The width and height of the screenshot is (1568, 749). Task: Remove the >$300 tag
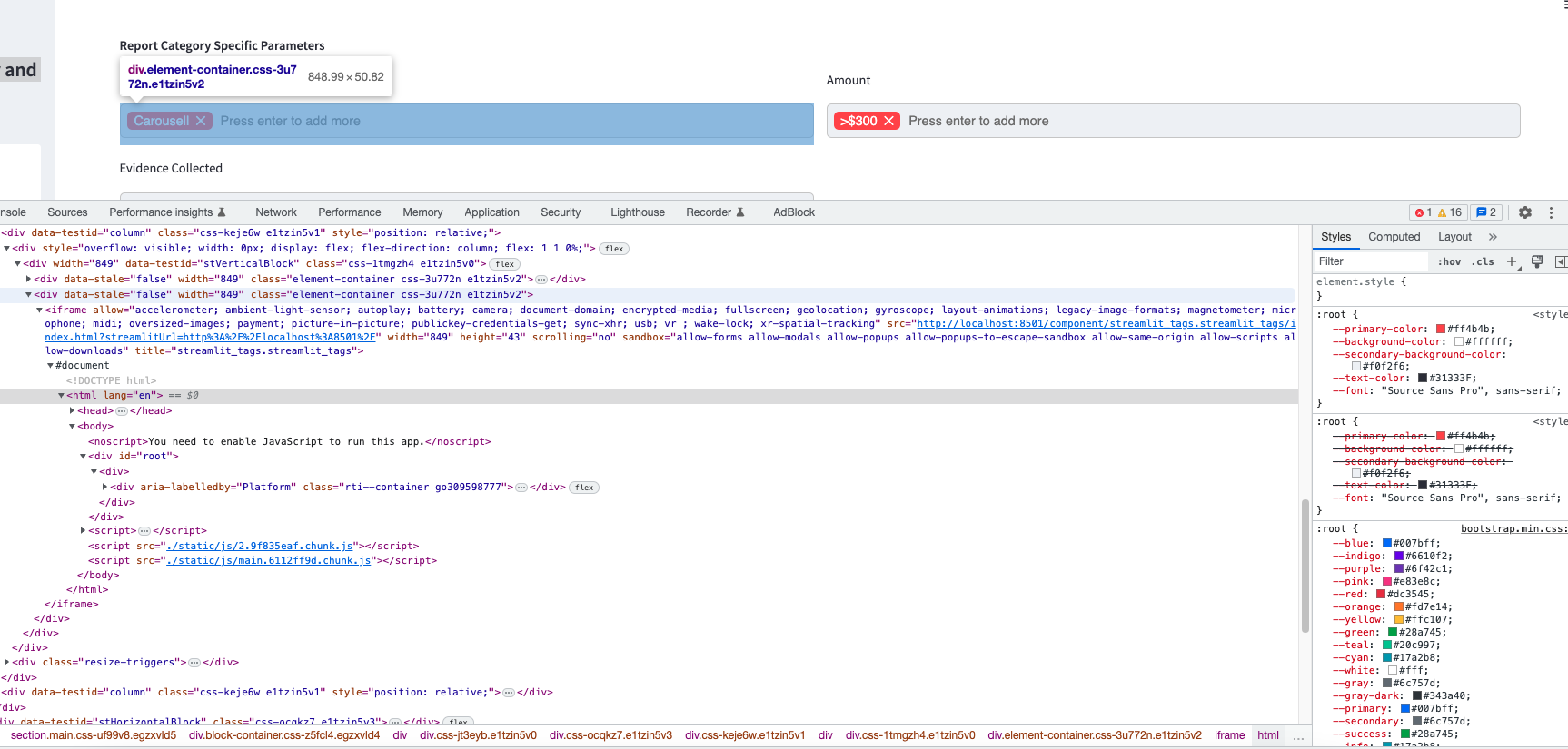889,121
